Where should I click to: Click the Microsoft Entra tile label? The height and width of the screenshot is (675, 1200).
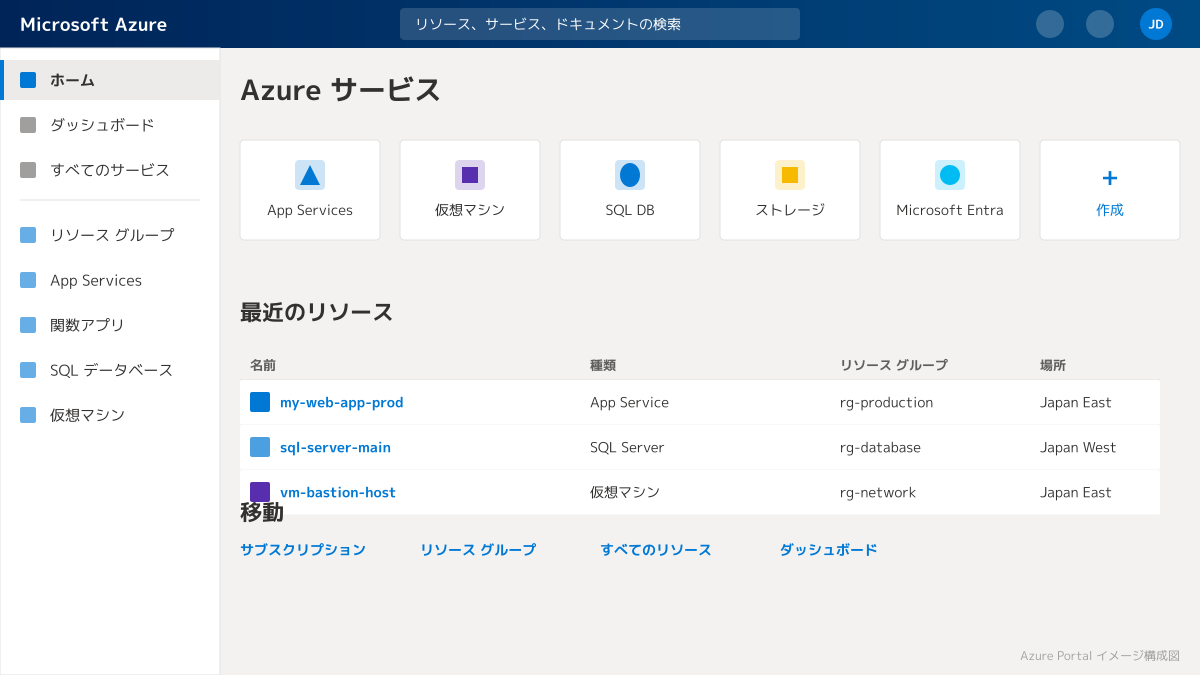tap(950, 210)
